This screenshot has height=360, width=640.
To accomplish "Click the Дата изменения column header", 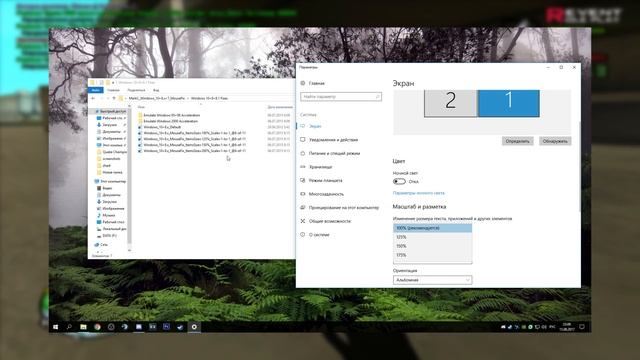I will pos(280,107).
